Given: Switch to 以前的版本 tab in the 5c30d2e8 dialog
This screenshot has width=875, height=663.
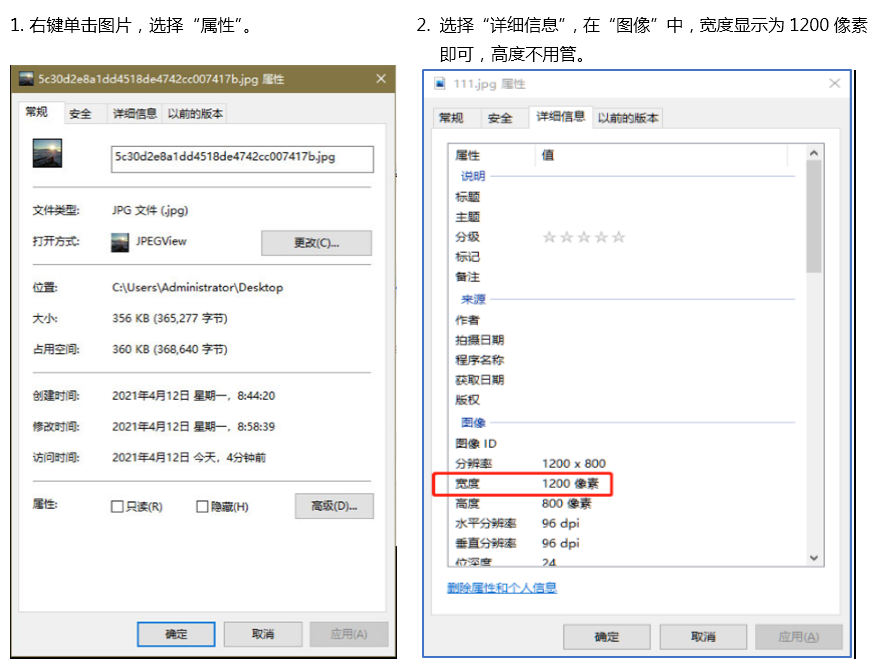Looking at the screenshot, I should pos(195,114).
